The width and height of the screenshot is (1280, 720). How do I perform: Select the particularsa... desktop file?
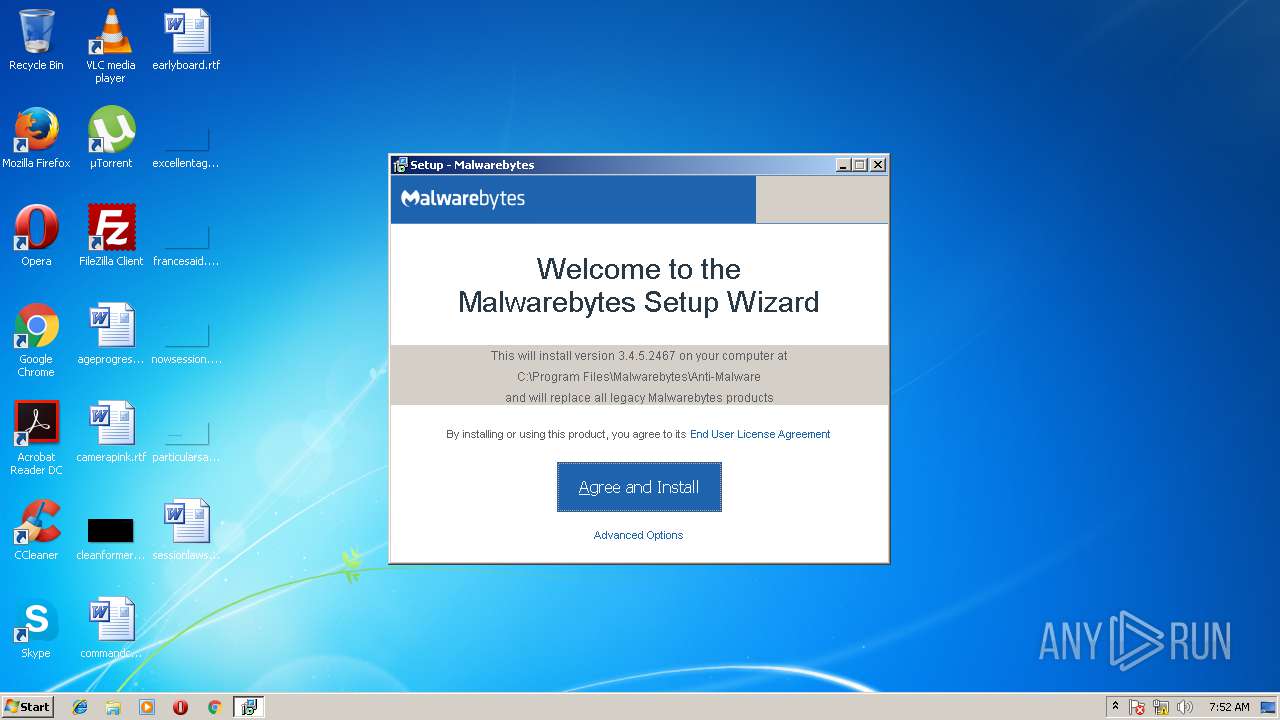186,442
